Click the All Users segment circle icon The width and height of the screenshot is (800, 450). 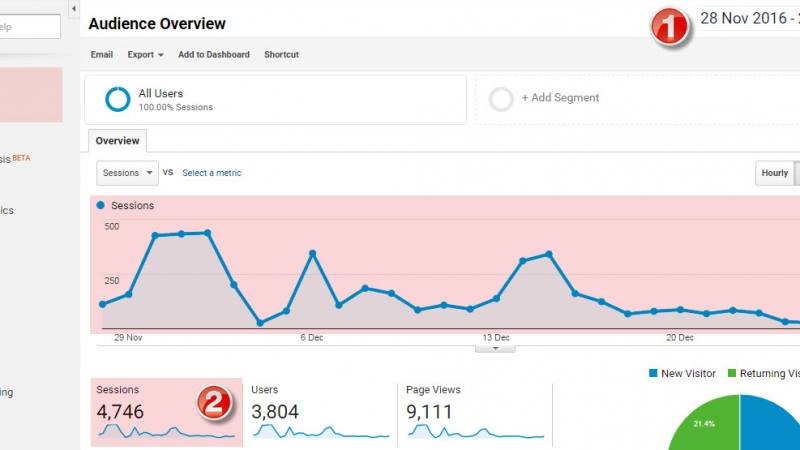tap(118, 99)
